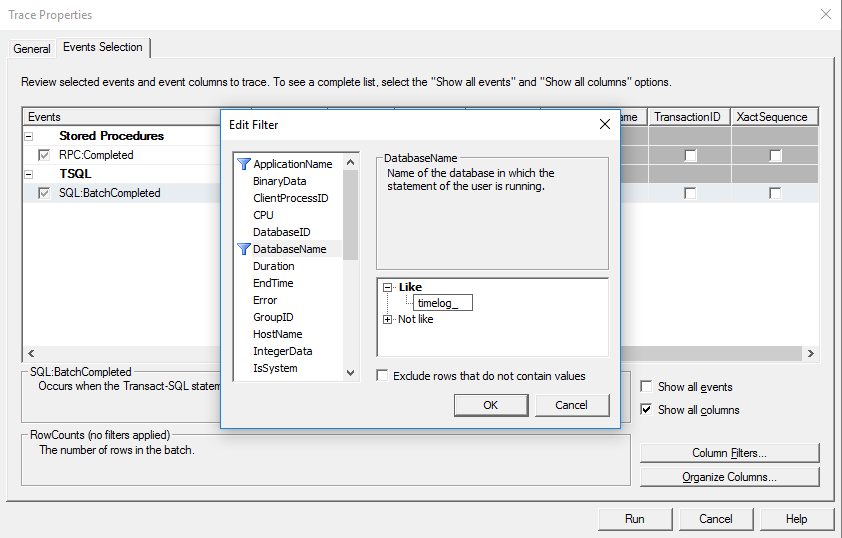Viewport: 842px width, 538px height.
Task: Confirm the filter with OK
Action: (x=490, y=405)
